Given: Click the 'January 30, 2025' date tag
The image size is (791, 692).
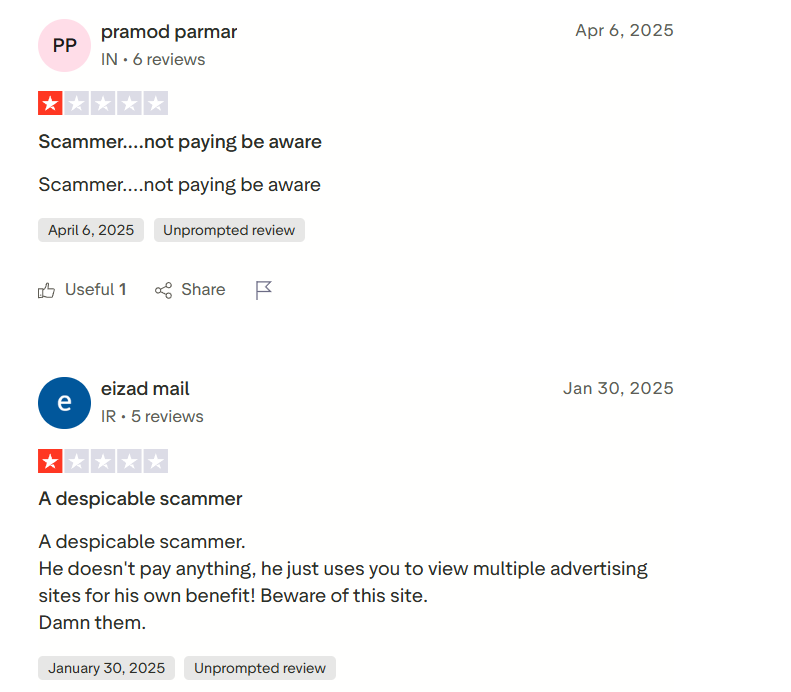Looking at the screenshot, I should 106,668.
